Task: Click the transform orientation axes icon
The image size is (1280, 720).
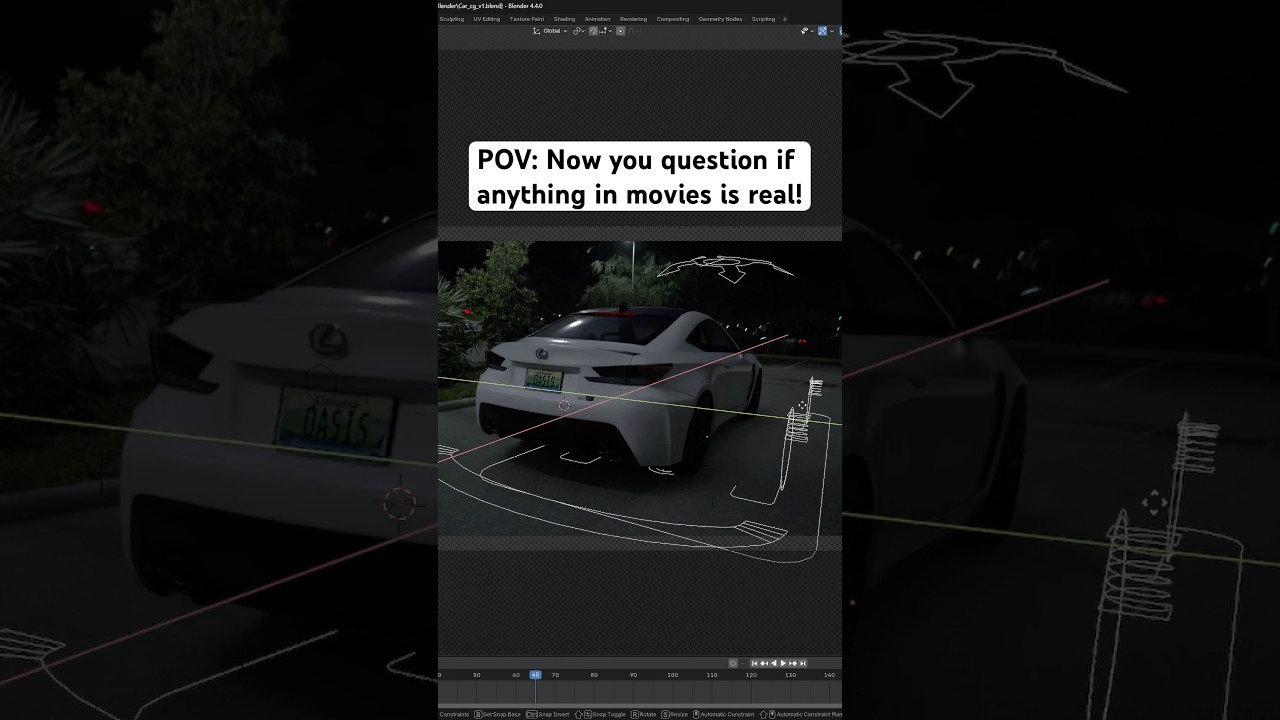Action: [537, 31]
